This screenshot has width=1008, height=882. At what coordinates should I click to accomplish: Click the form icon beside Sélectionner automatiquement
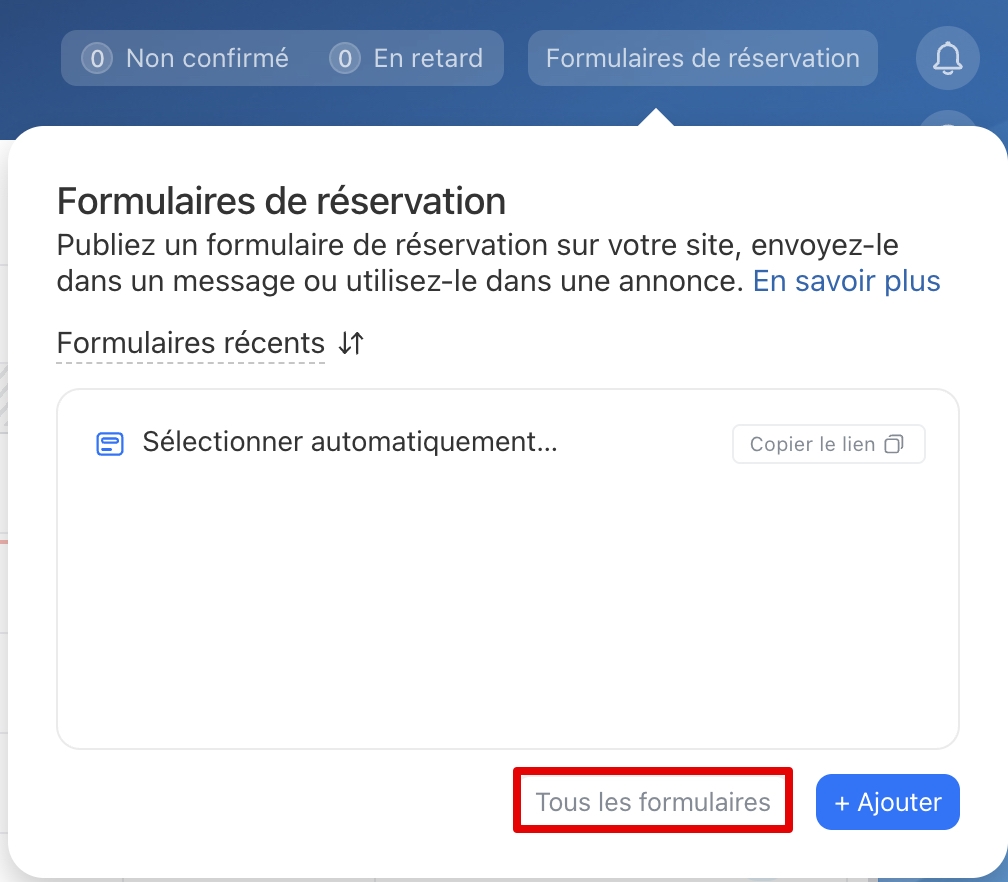[110, 444]
